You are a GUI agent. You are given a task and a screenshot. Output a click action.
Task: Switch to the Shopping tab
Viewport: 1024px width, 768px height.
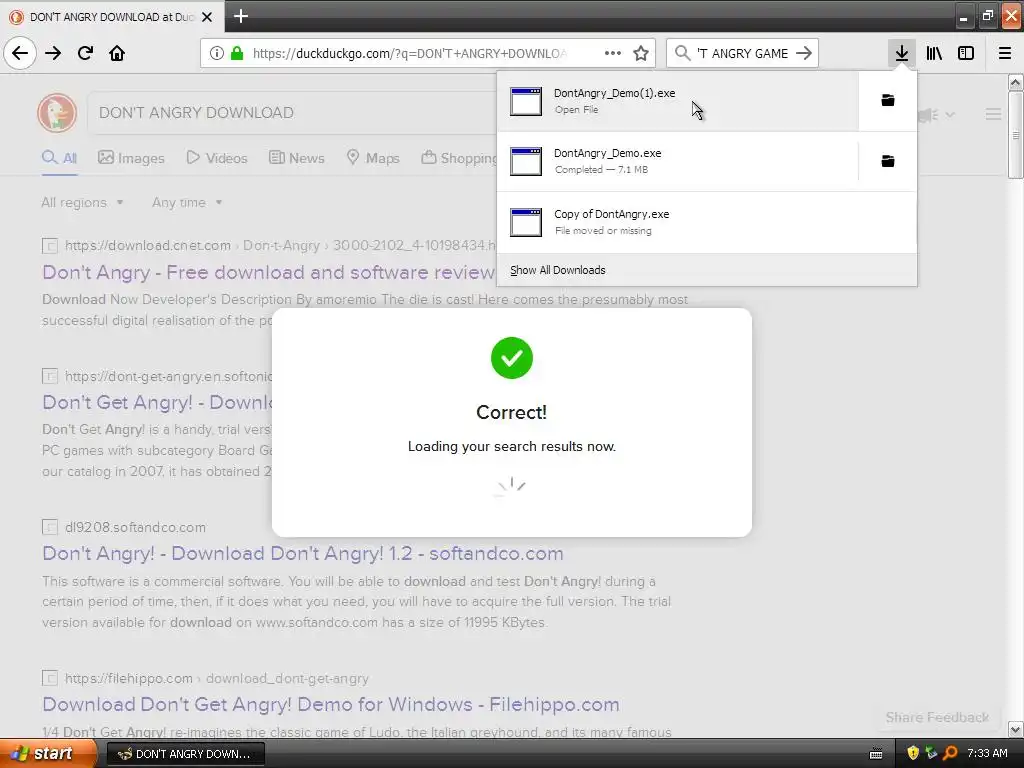458,158
